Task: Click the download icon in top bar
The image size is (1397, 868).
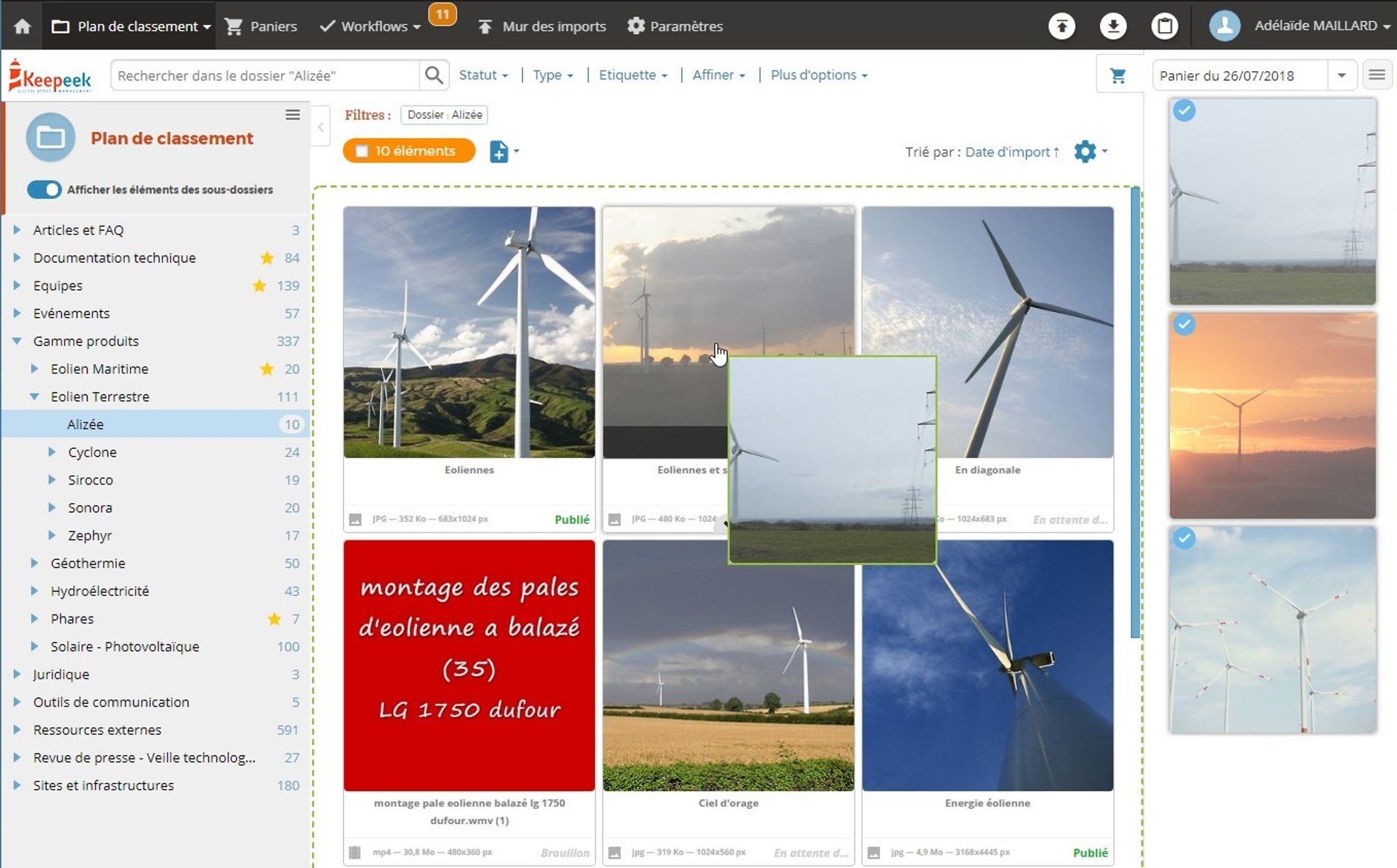Action: click(x=1113, y=27)
